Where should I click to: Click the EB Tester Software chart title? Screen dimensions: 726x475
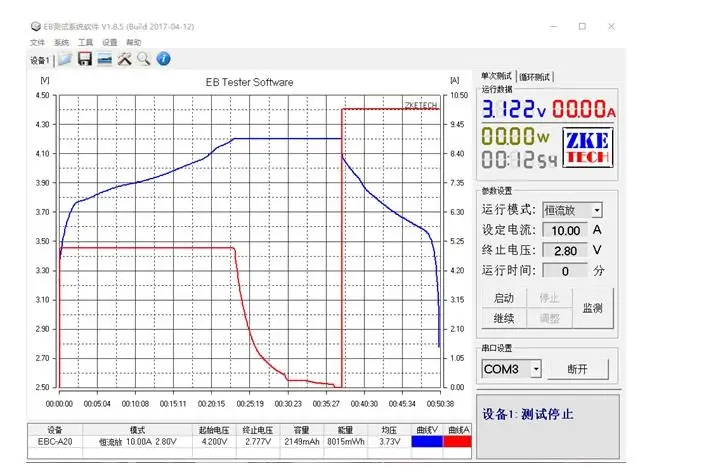click(250, 82)
